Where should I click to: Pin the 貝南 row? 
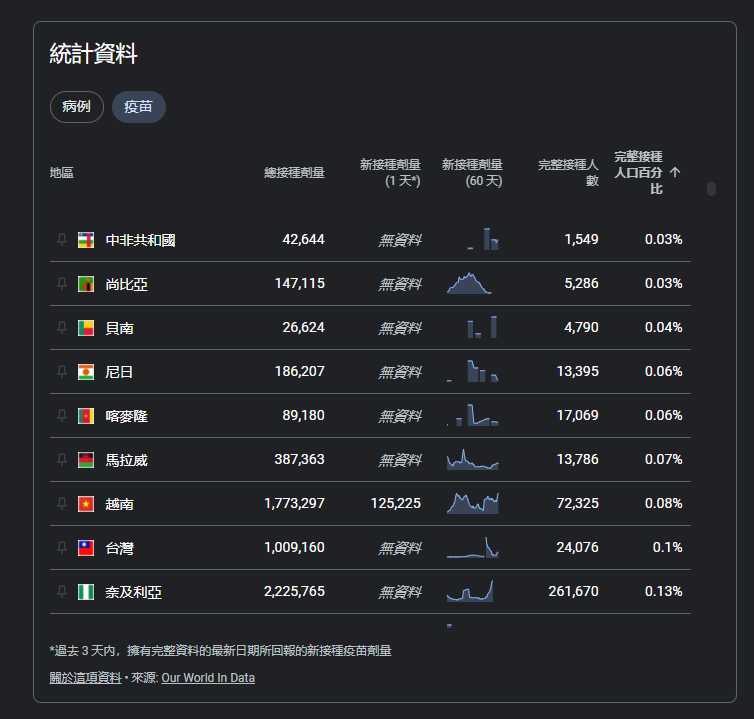tap(62, 328)
